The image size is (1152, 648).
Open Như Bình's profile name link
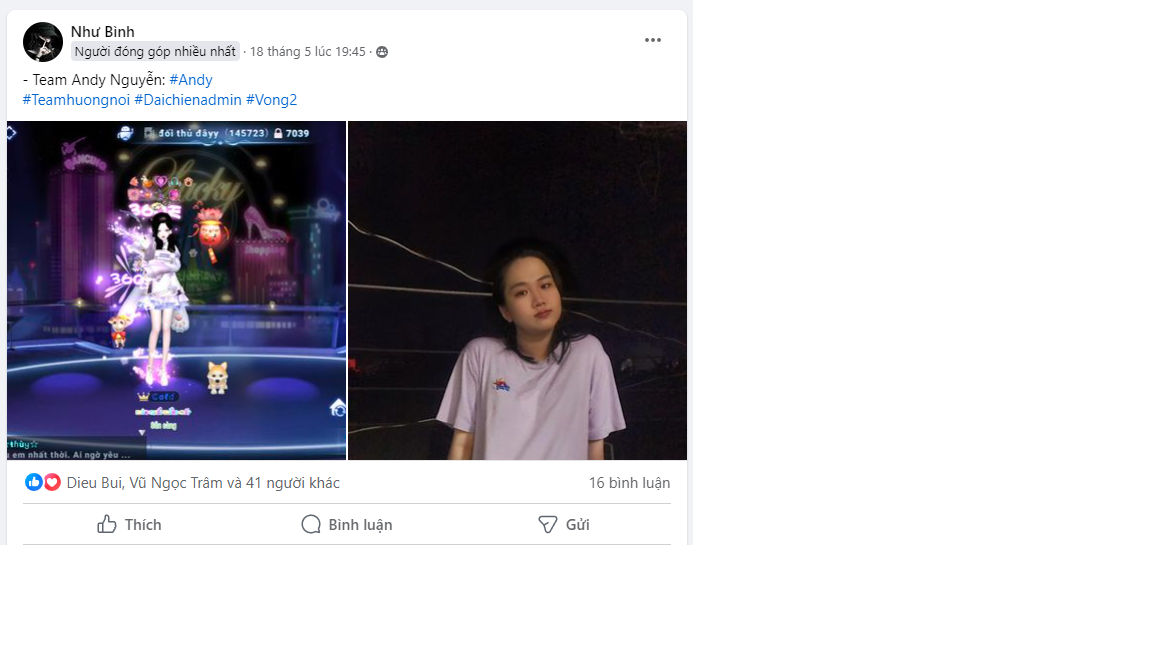click(x=102, y=32)
